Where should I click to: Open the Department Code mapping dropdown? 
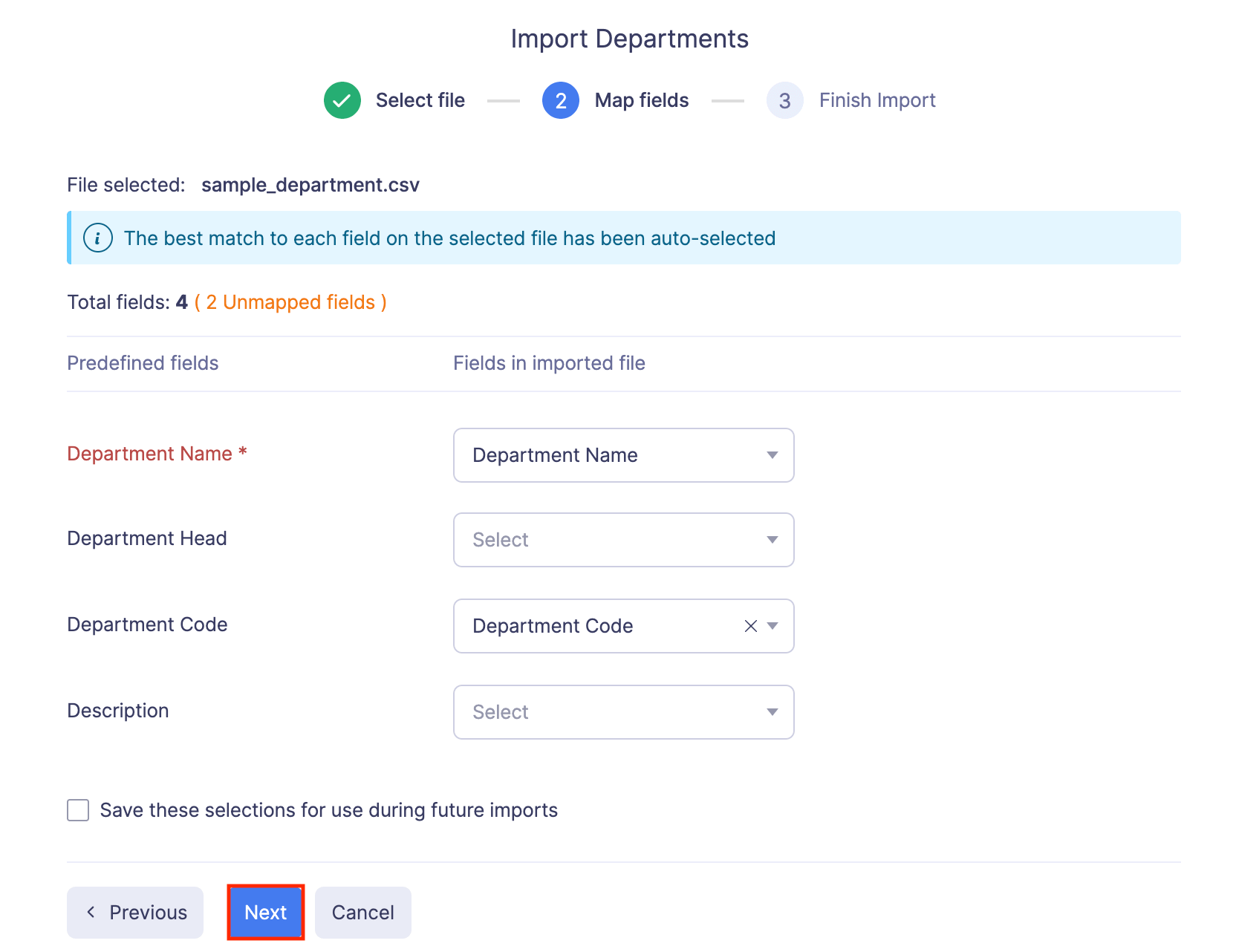594,626
